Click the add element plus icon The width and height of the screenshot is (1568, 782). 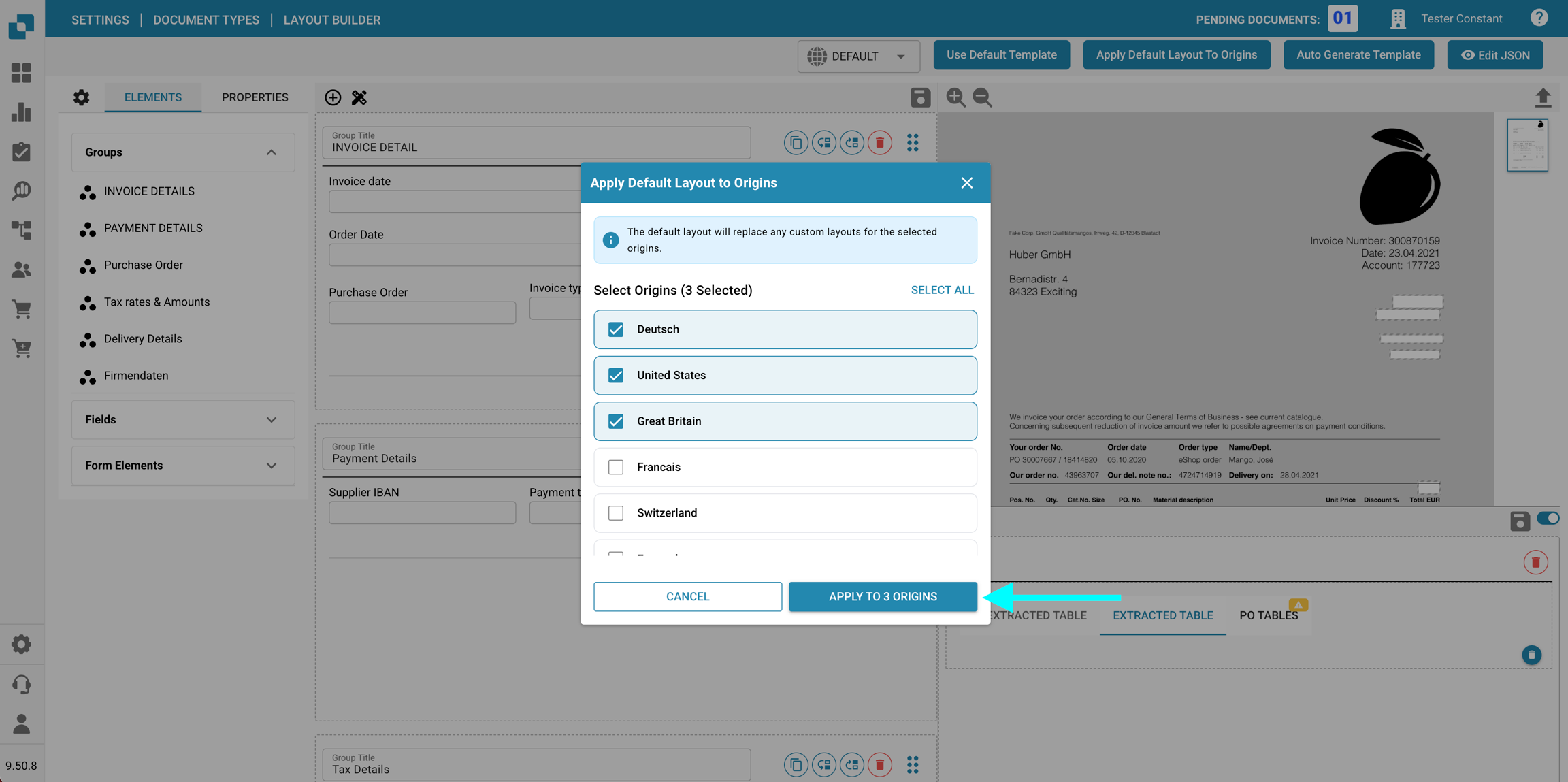pos(333,97)
